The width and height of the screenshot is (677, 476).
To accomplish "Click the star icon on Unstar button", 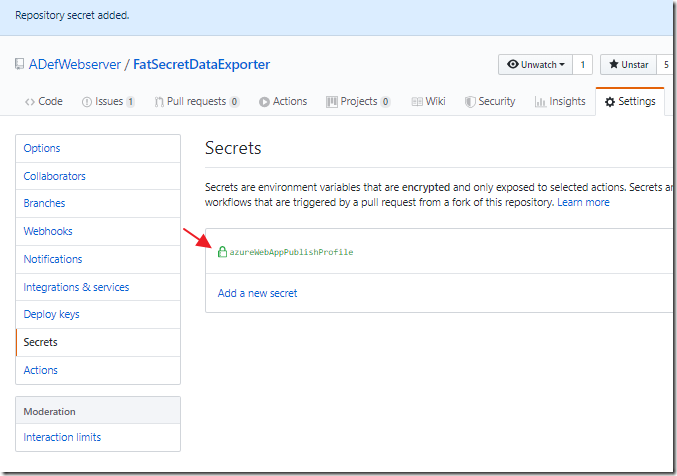I will 614,64.
